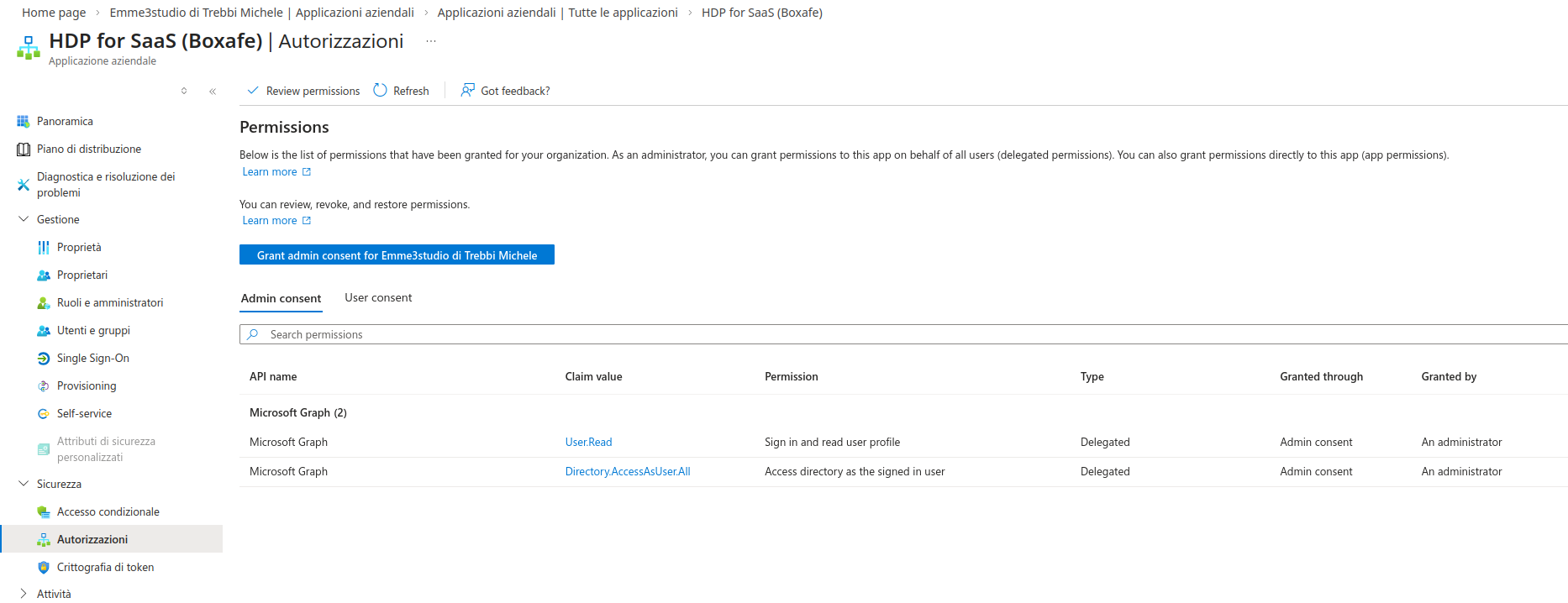Click Review permissions in the toolbar

pyautogui.click(x=303, y=91)
